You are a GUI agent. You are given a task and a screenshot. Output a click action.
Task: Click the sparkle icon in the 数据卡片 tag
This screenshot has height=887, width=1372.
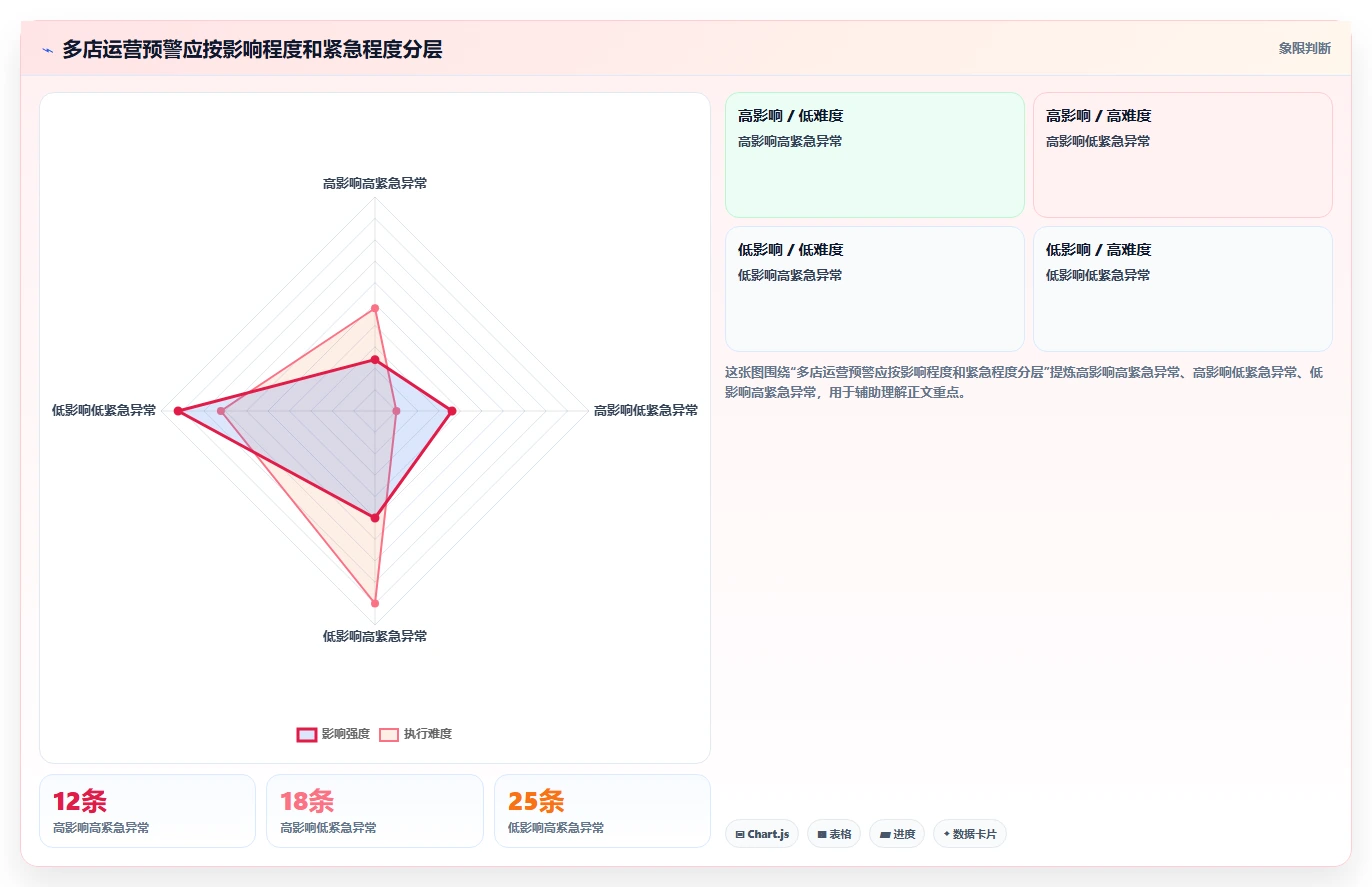tap(946, 834)
